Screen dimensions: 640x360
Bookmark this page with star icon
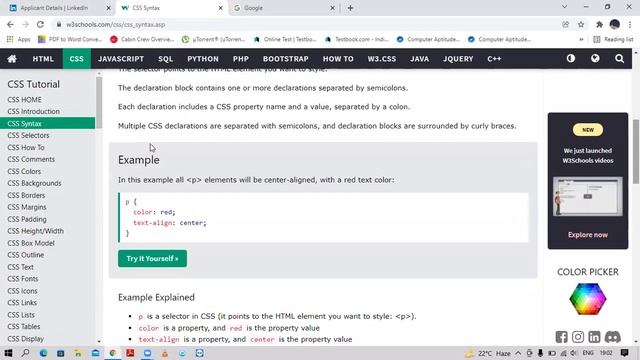click(581, 24)
